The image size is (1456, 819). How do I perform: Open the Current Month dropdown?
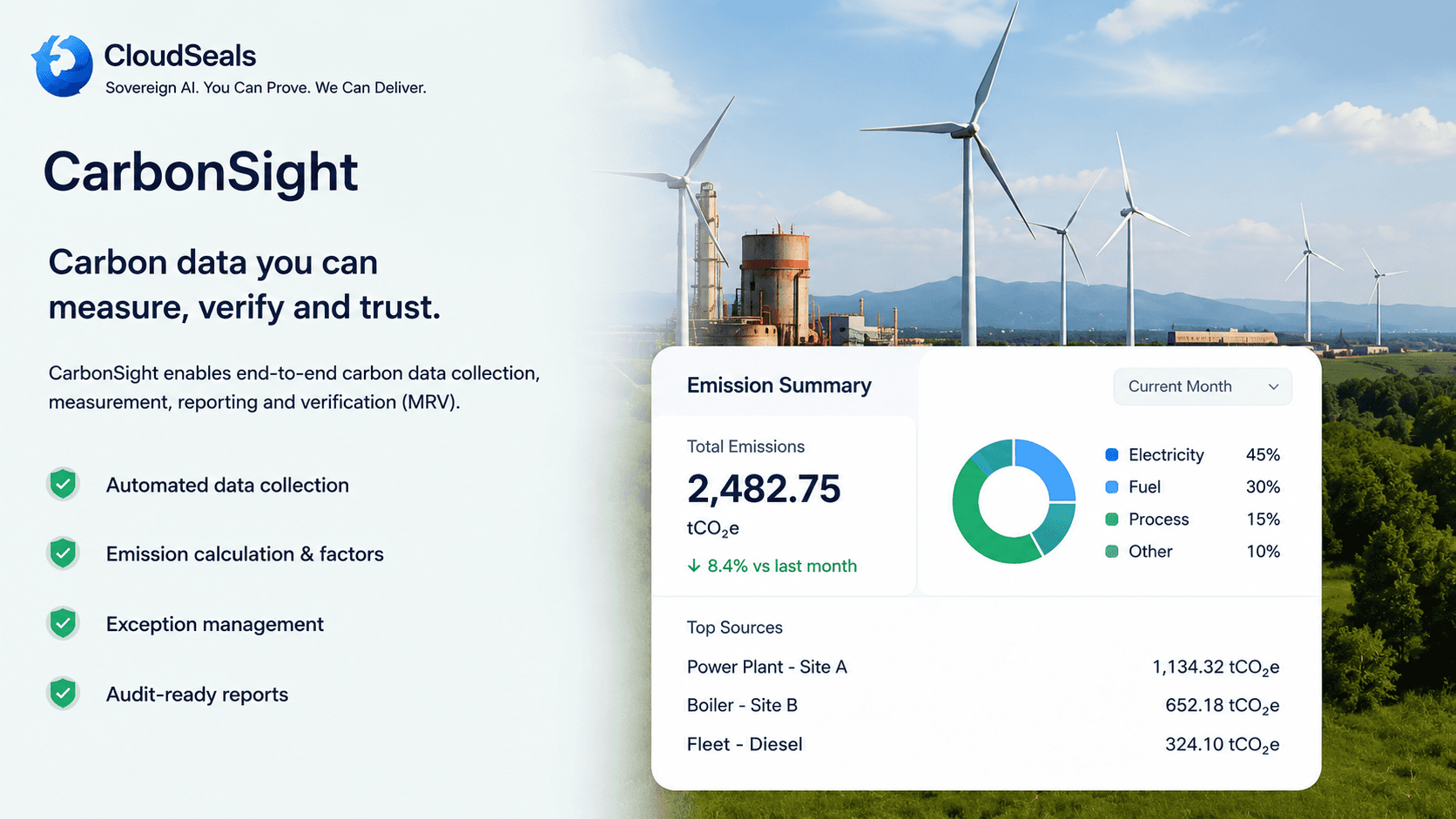pyautogui.click(x=1203, y=386)
